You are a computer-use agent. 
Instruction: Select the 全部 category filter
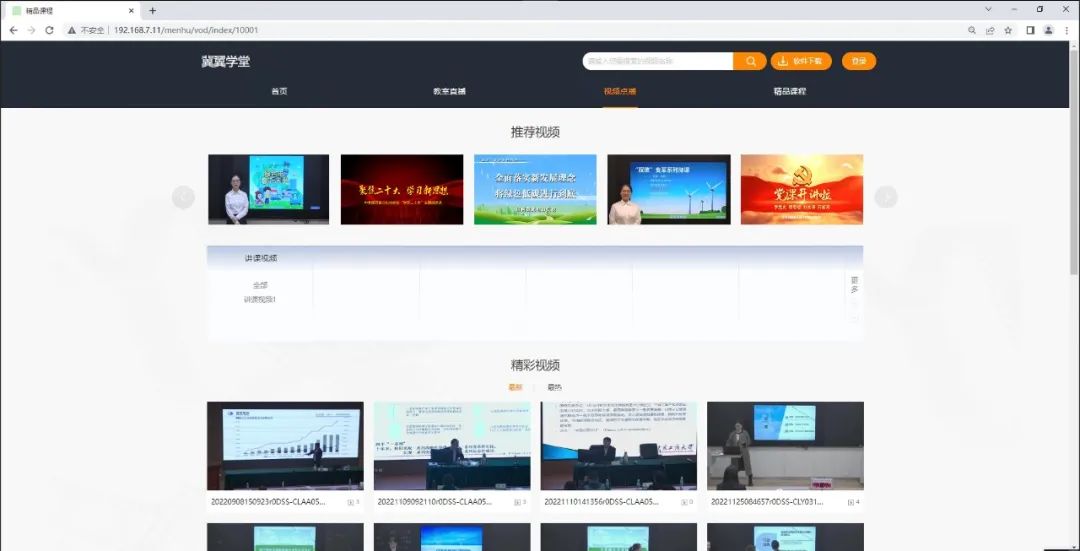260,285
